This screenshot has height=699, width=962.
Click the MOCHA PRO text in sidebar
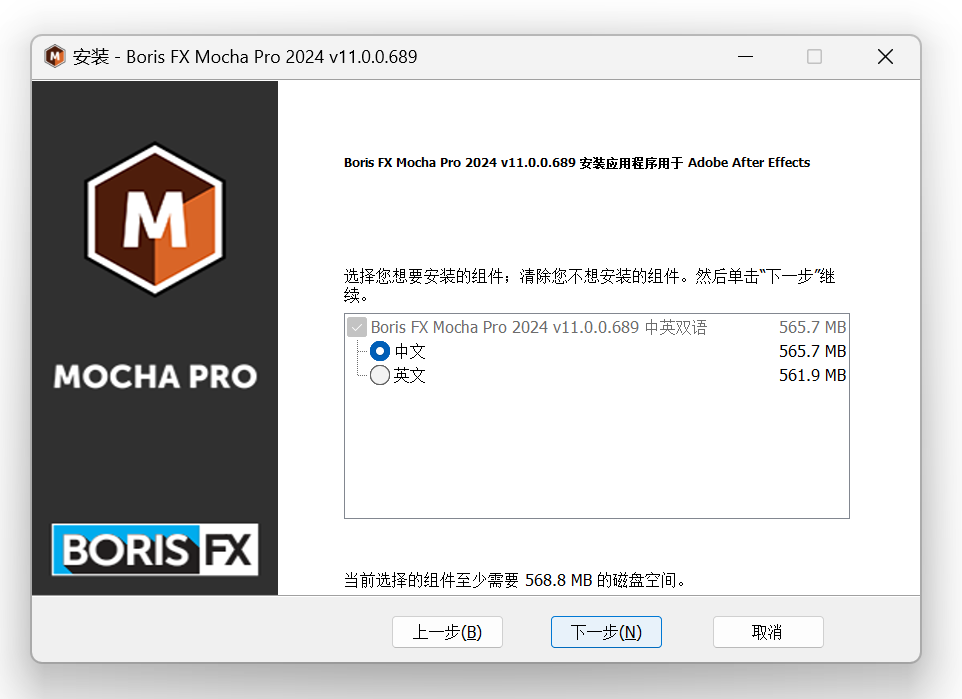coord(155,376)
